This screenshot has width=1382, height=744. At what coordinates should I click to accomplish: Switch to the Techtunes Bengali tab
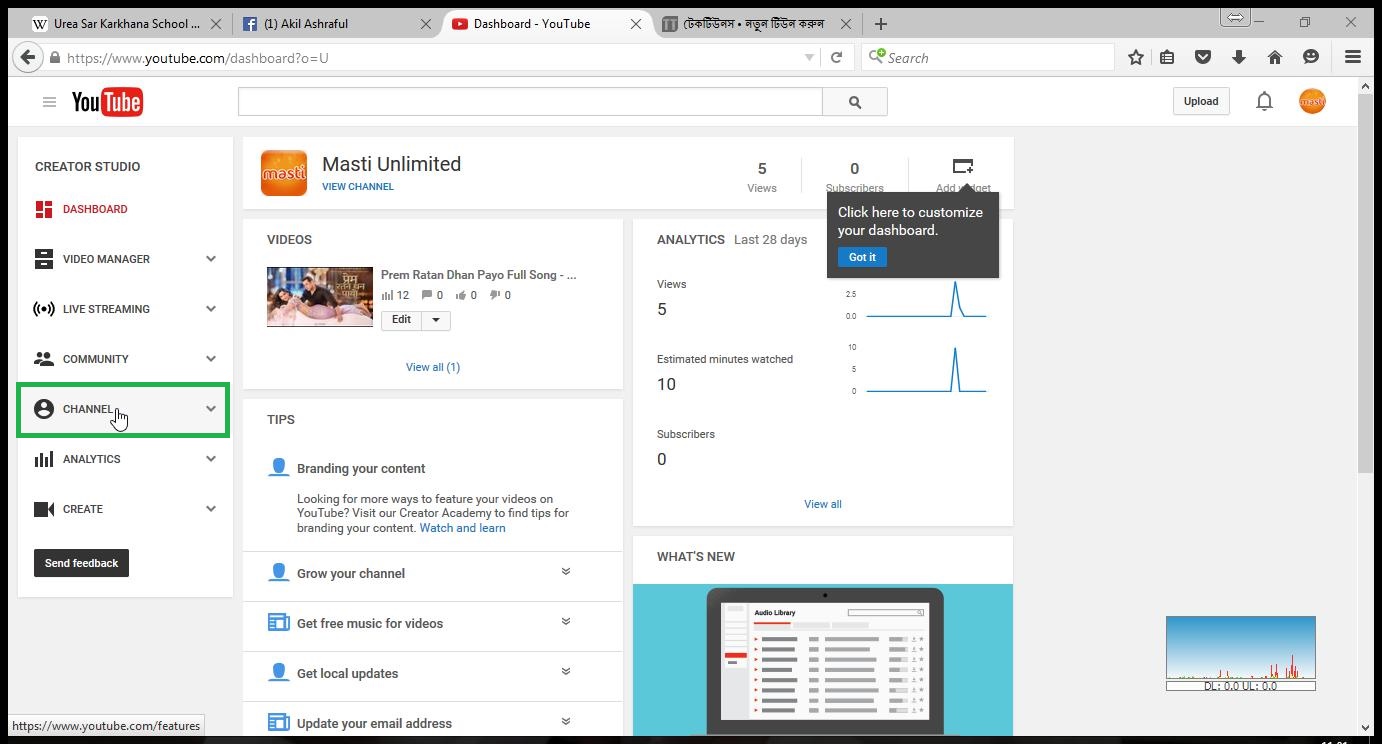pos(757,24)
